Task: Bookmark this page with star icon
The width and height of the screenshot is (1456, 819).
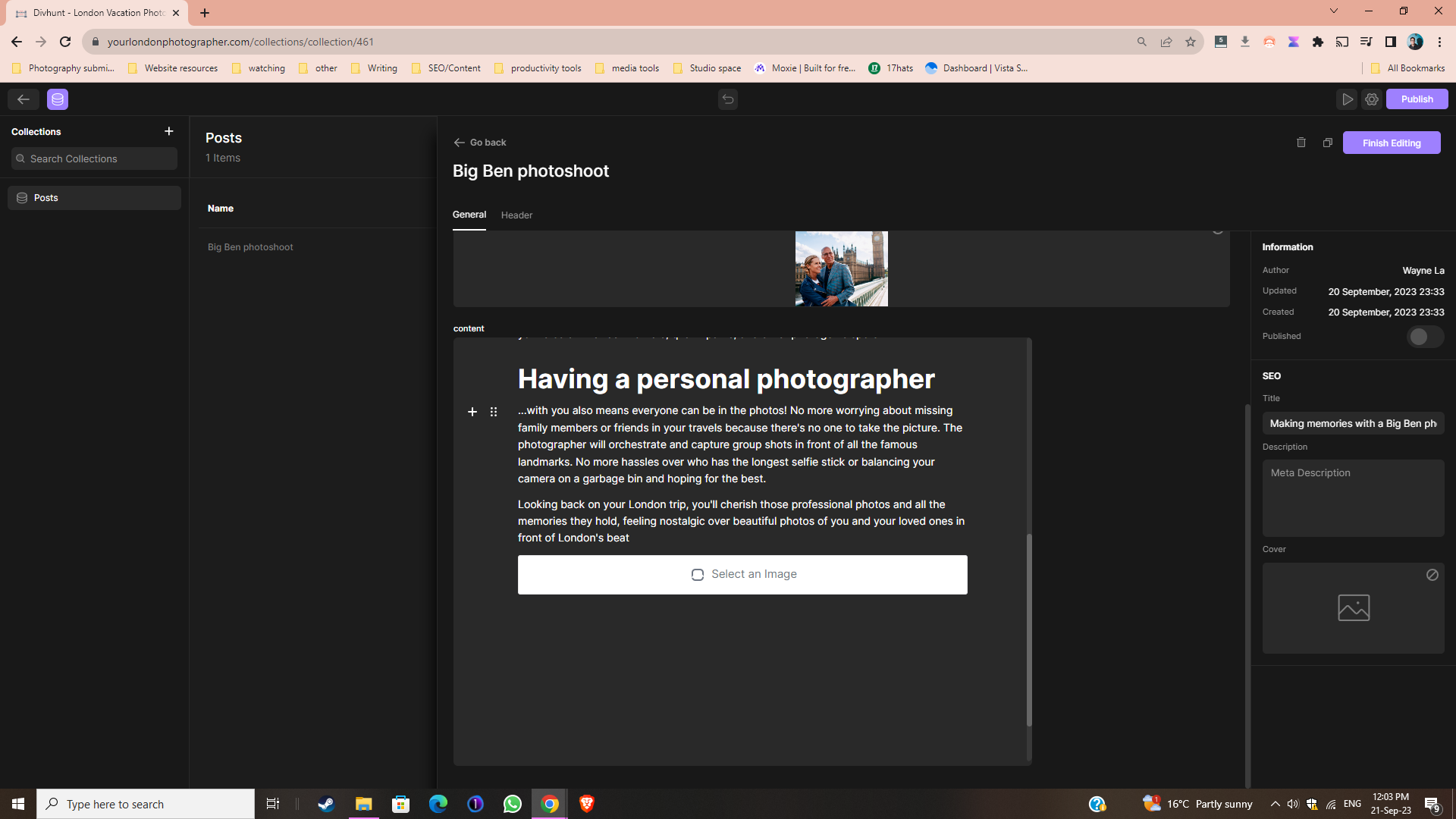Action: pos(1191,42)
